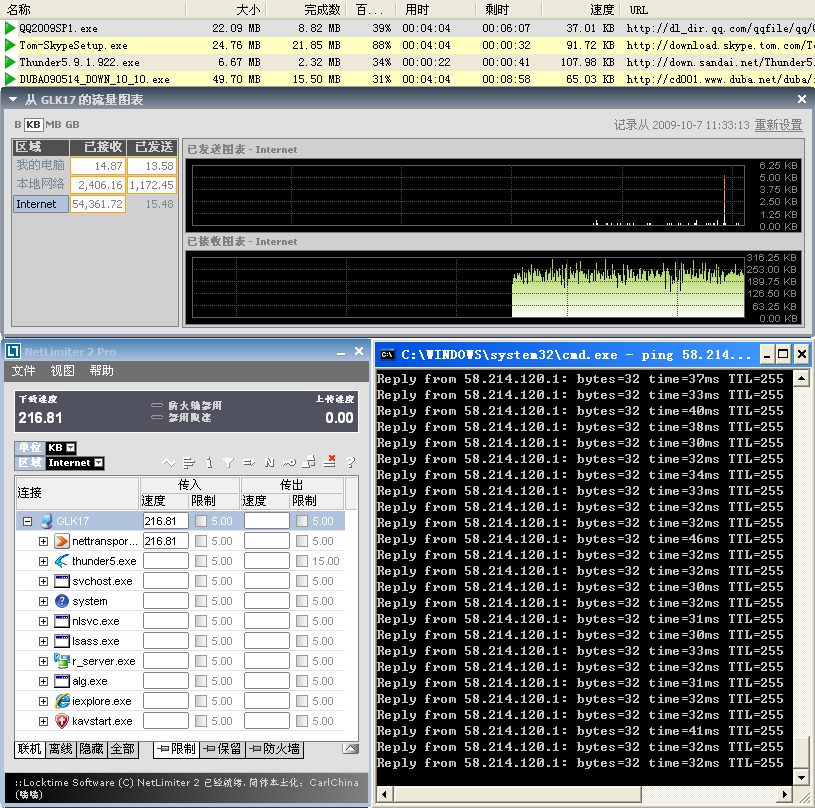Toggle incoming limit checkbox for svchost.exe

tap(201, 581)
